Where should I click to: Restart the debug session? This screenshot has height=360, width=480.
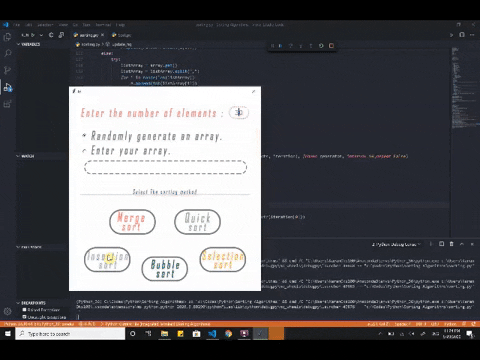pyautogui.click(x=321, y=46)
